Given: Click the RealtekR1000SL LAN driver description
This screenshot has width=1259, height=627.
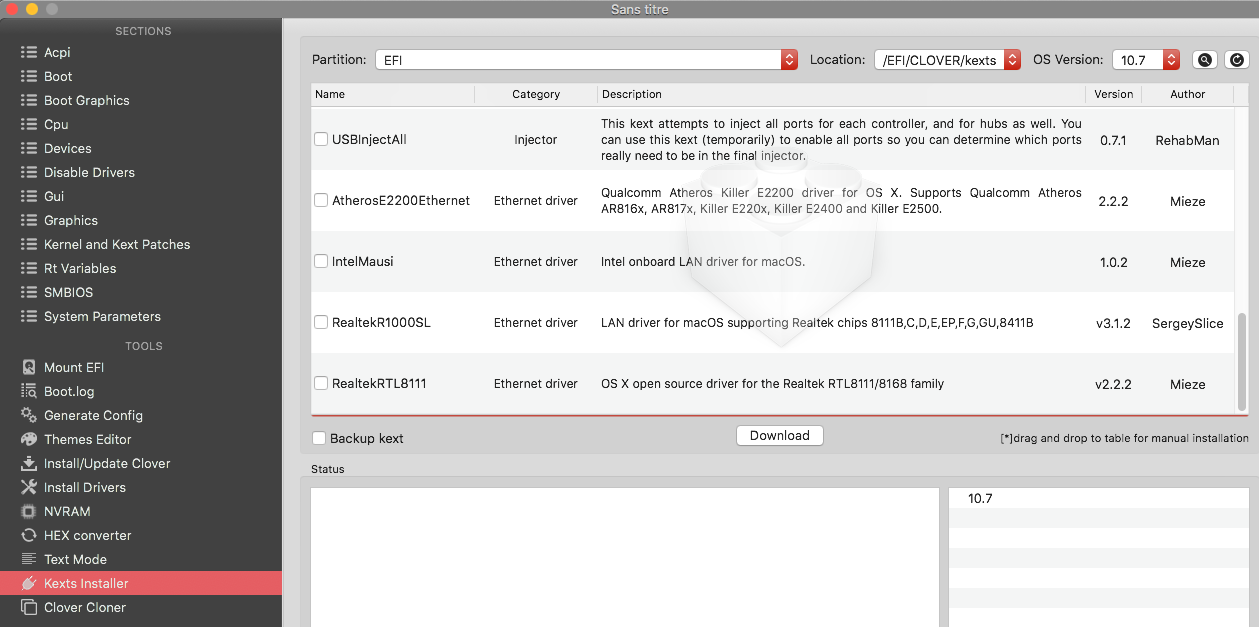Looking at the screenshot, I should tap(817, 323).
